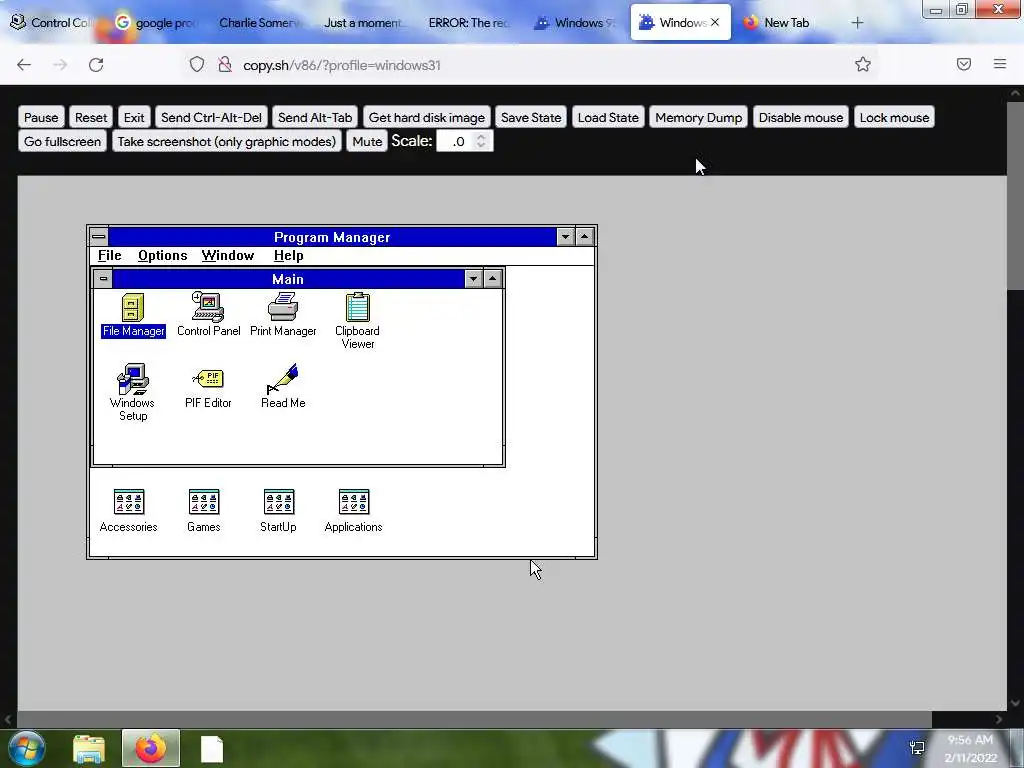Open the Options menu in Program Manager
Screen dimensions: 1024x768
pyautogui.click(x=163, y=255)
